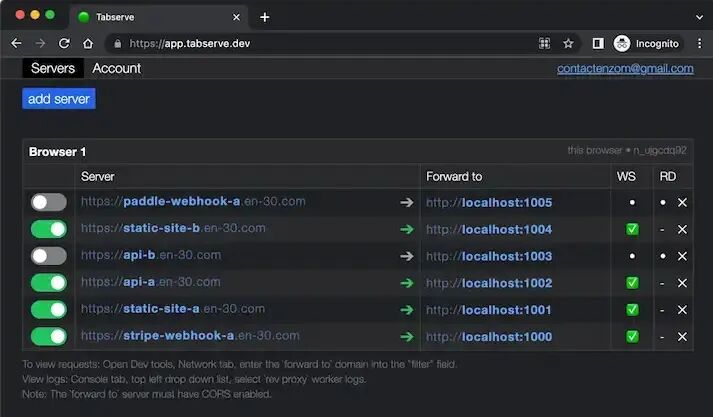Open the localhost:1005 forward link
This screenshot has height=417, width=713.
click(x=489, y=202)
